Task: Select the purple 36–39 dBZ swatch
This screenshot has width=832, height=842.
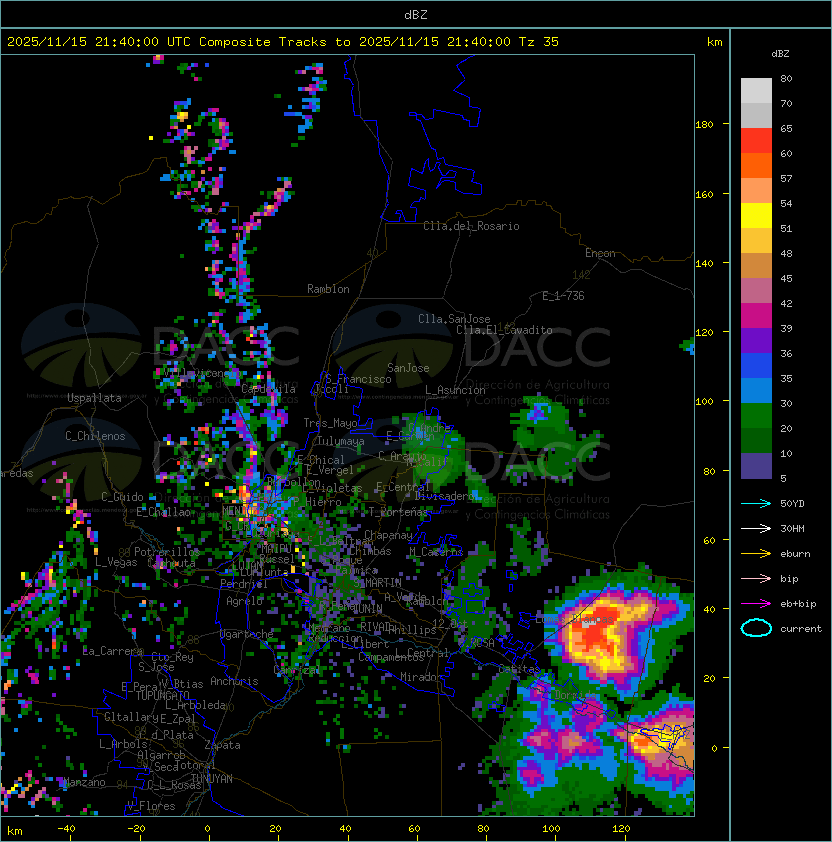Action: point(756,341)
